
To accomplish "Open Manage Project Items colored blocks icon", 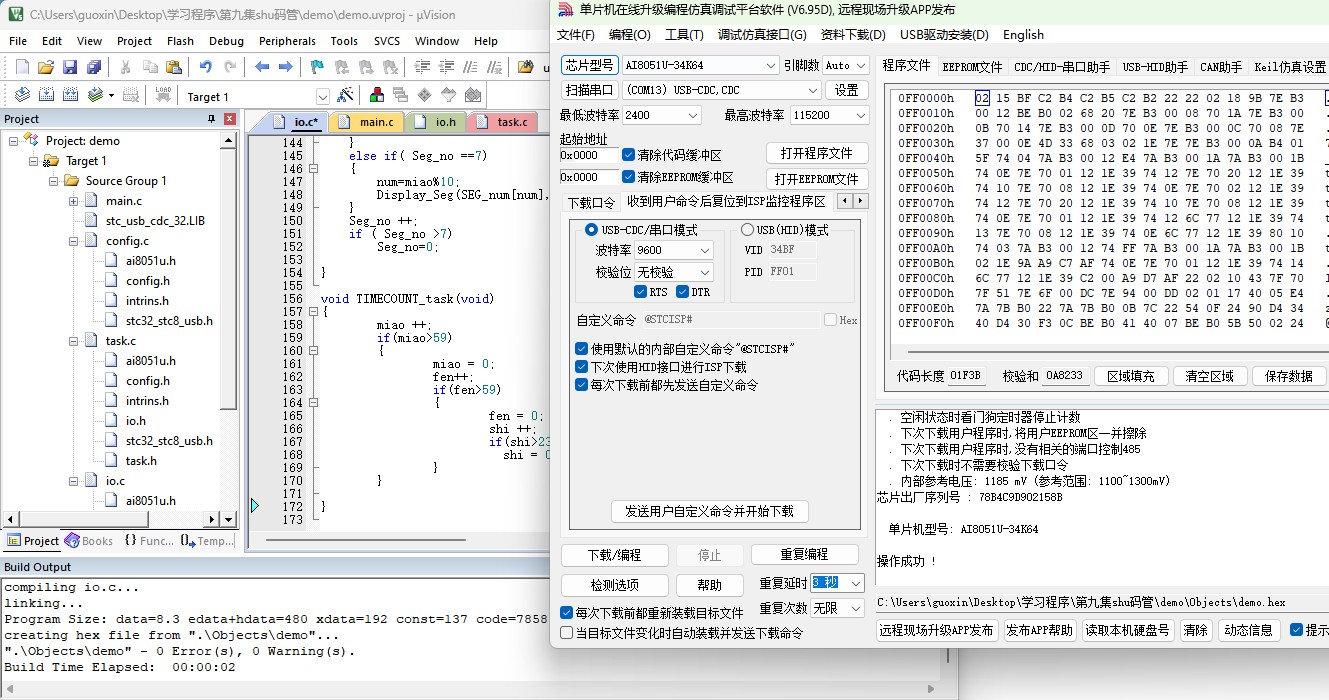I will tap(377, 96).
